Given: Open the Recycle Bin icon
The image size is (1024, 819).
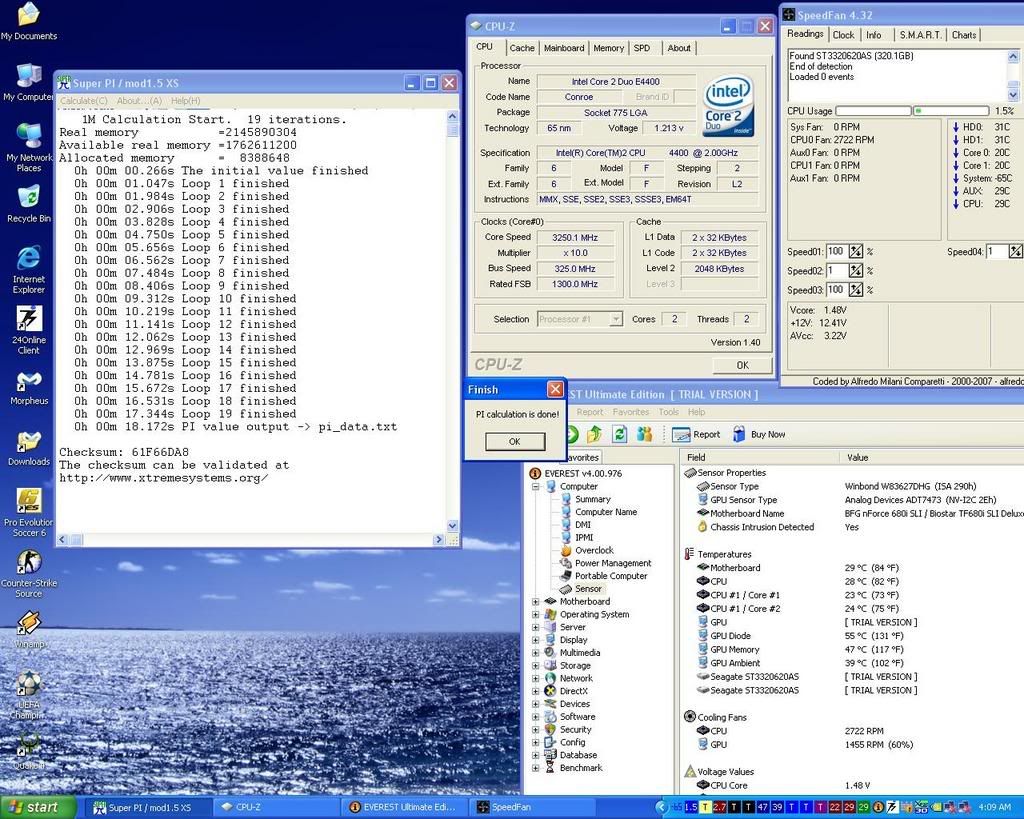Looking at the screenshot, I should (29, 204).
